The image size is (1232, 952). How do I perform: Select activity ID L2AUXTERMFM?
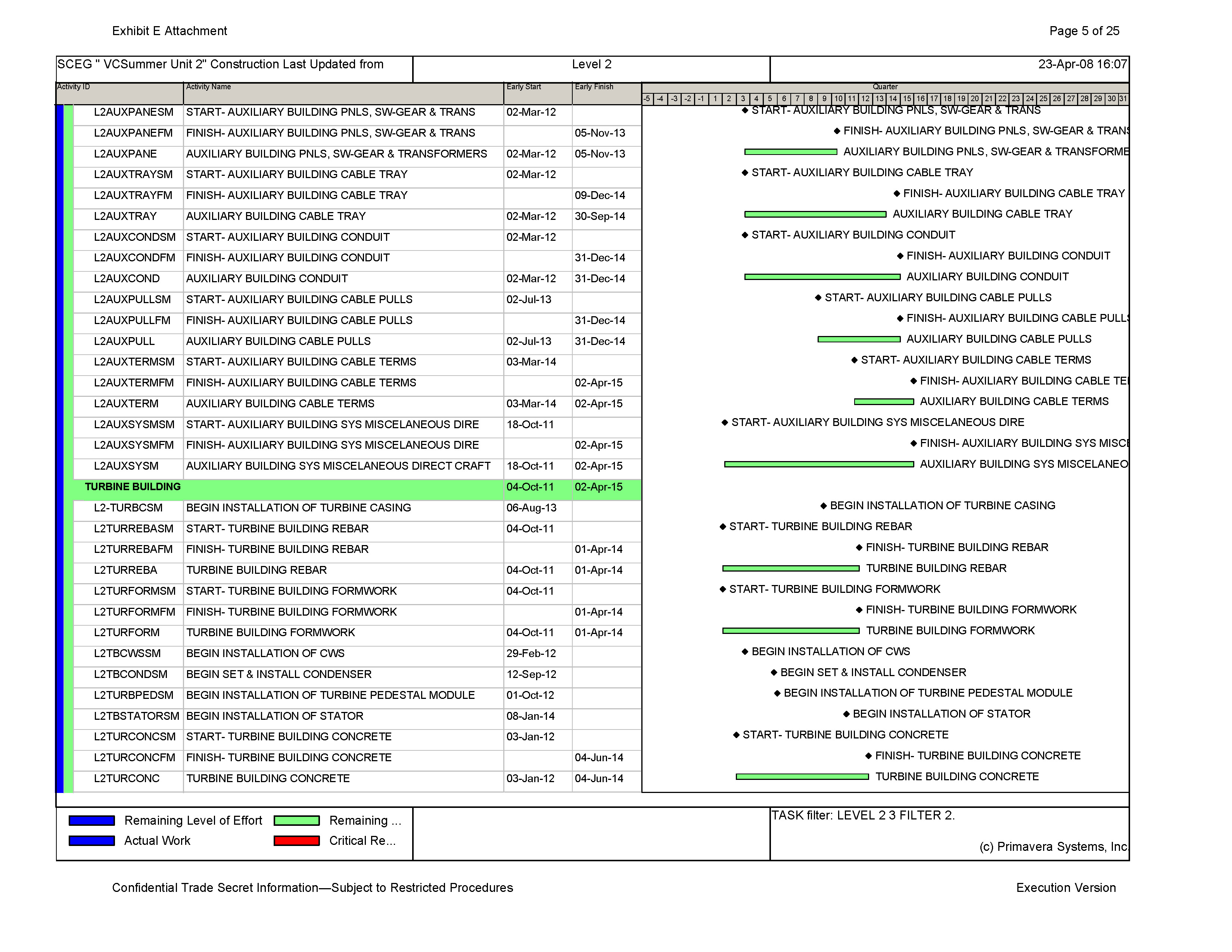[x=134, y=383]
